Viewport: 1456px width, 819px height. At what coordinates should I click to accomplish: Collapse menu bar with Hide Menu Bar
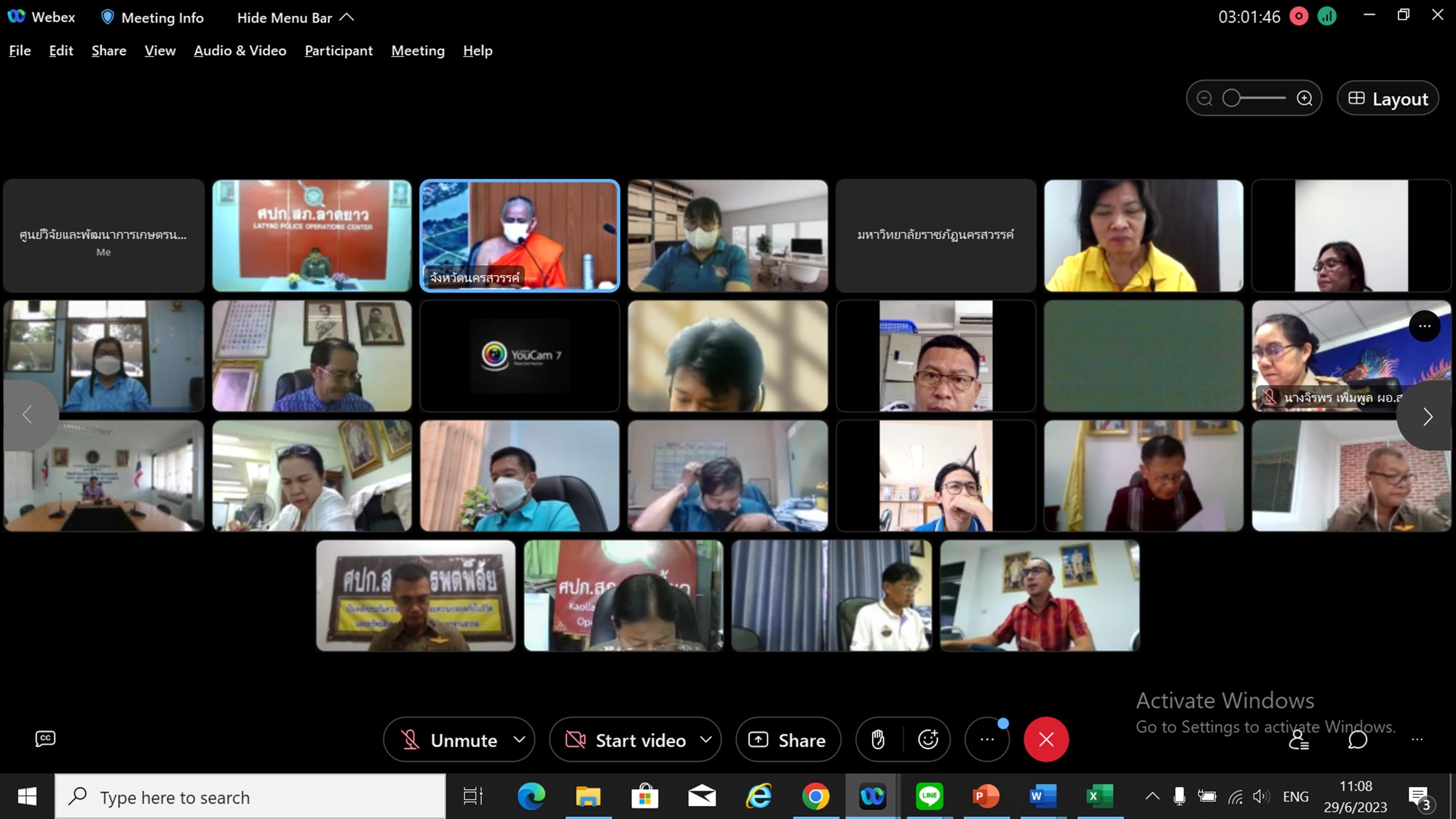click(295, 17)
